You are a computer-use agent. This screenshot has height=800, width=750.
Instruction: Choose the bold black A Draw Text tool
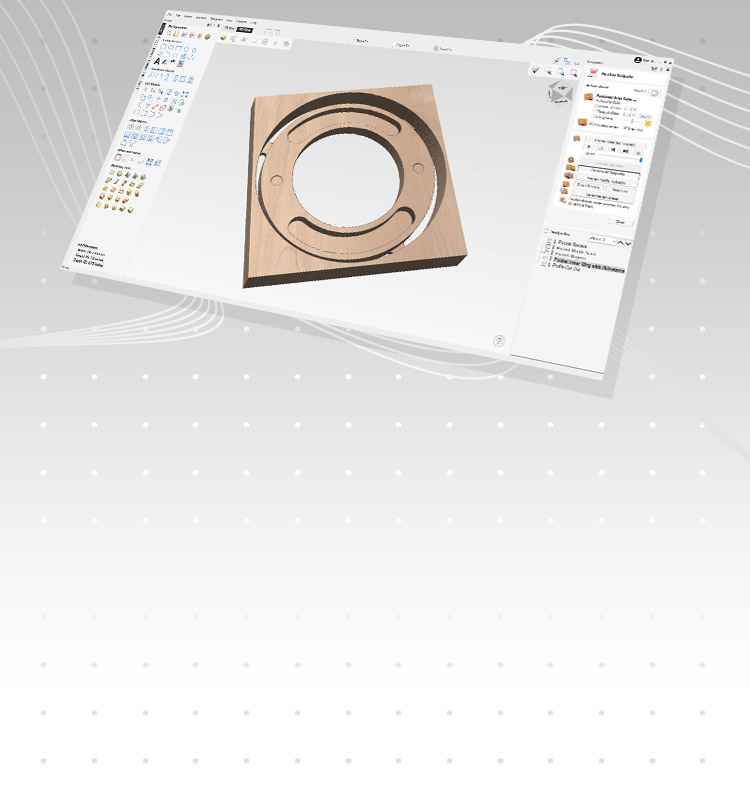pos(157,61)
